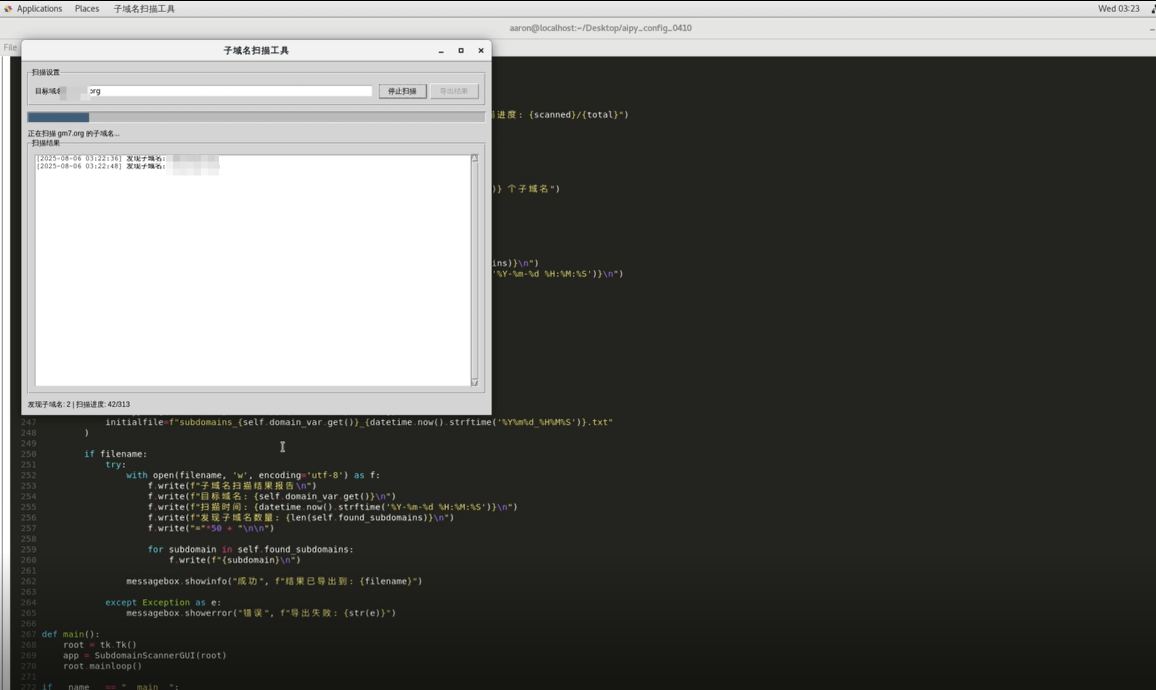This screenshot has width=1156, height=690.
Task: Click the scan progress bar
Action: tap(256, 117)
